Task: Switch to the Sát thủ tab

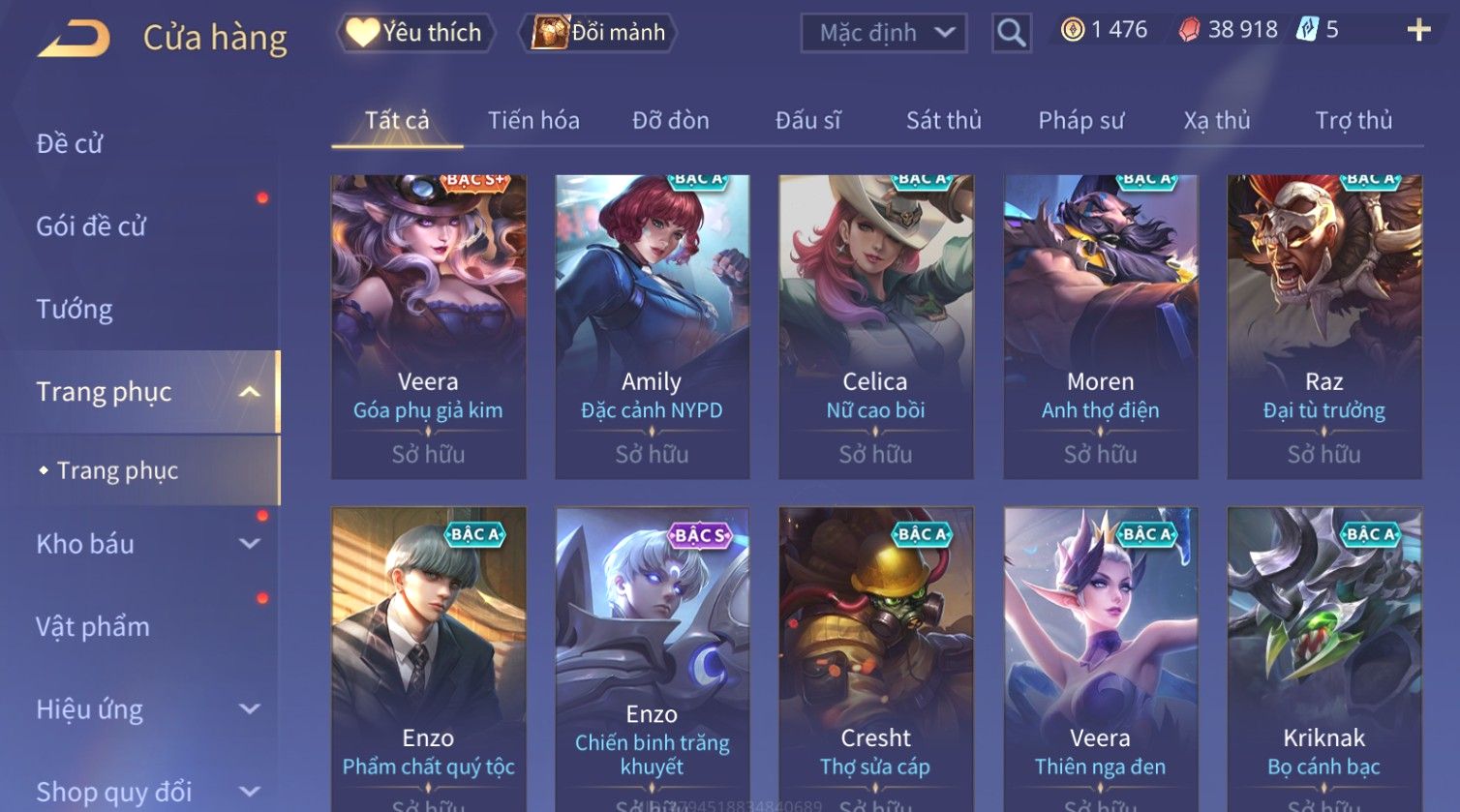Action: tap(943, 120)
